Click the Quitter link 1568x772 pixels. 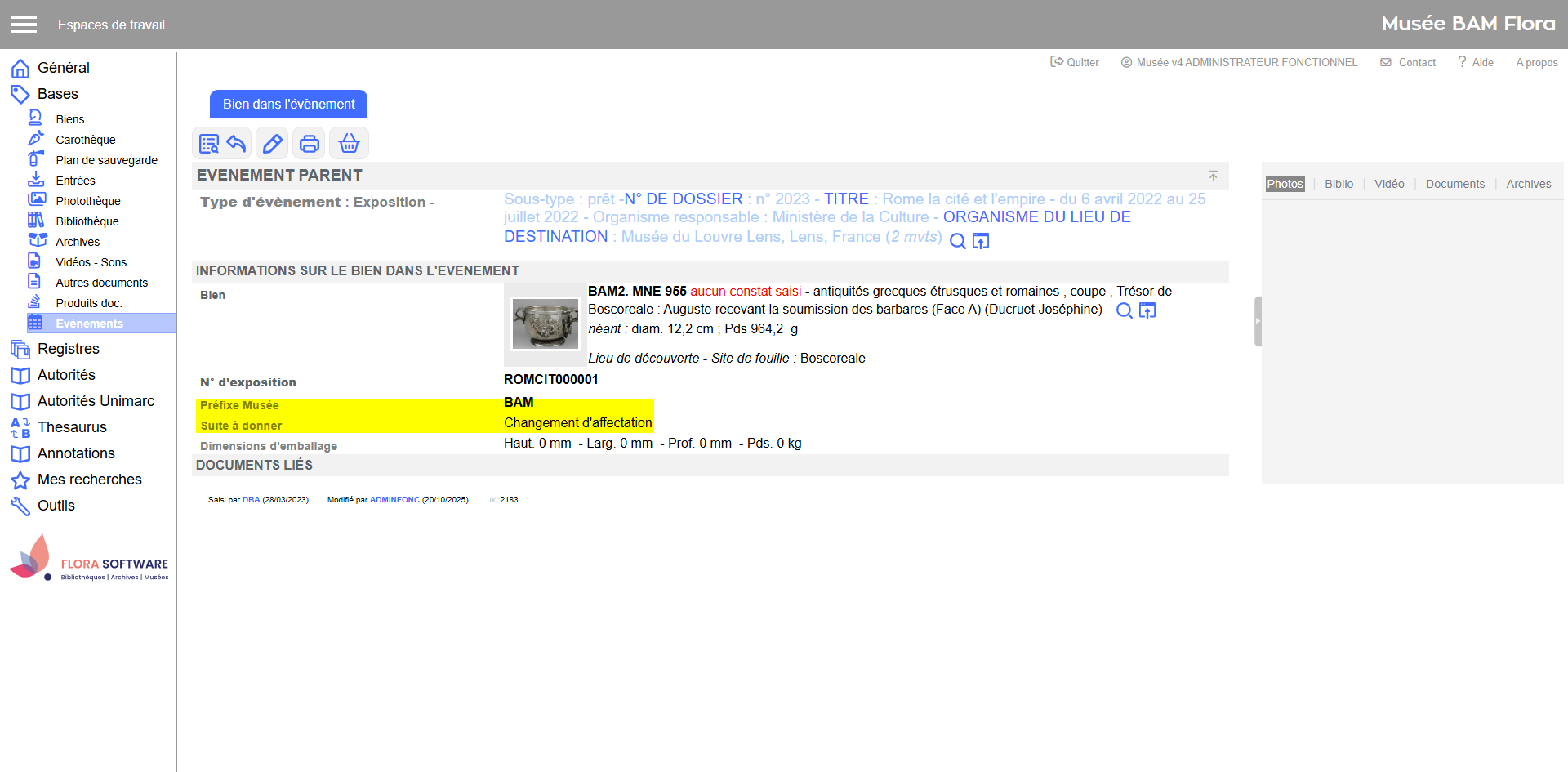1075,62
